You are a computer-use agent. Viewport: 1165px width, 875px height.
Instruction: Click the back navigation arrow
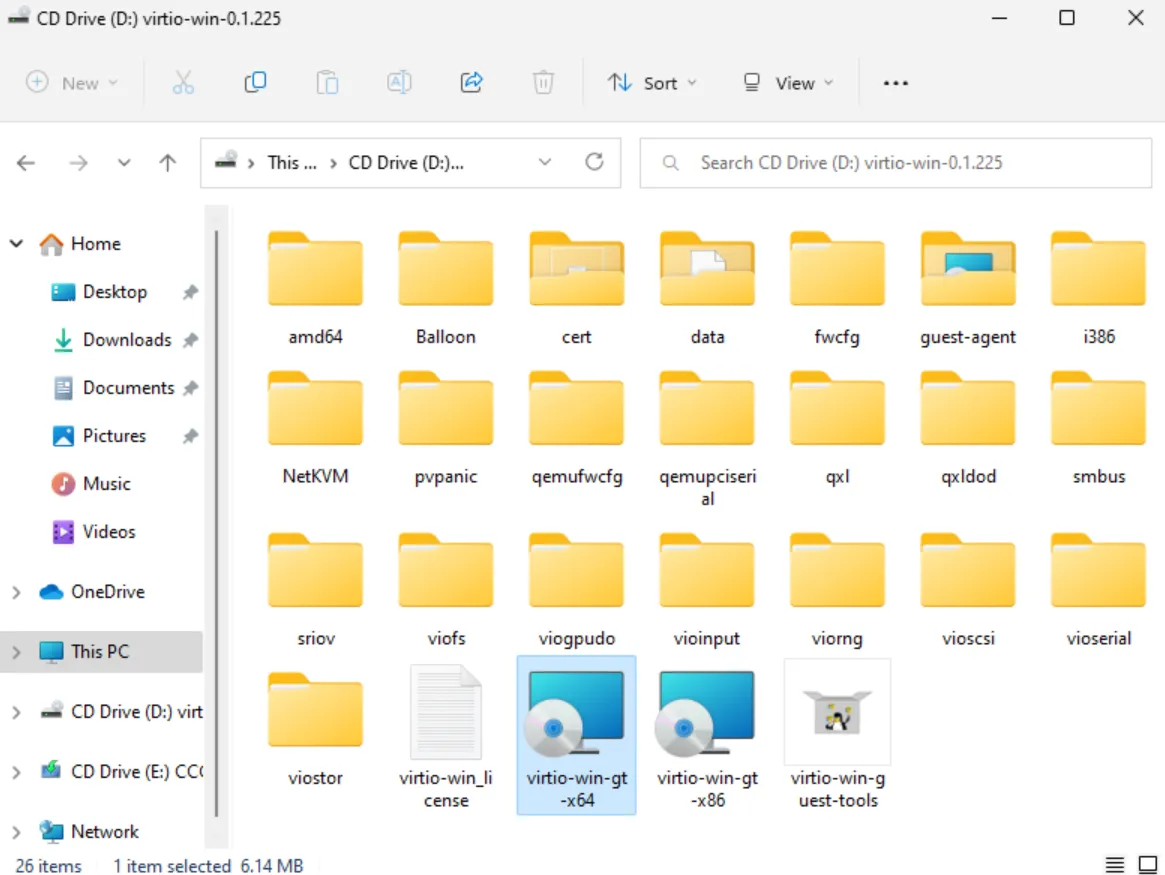tap(25, 162)
